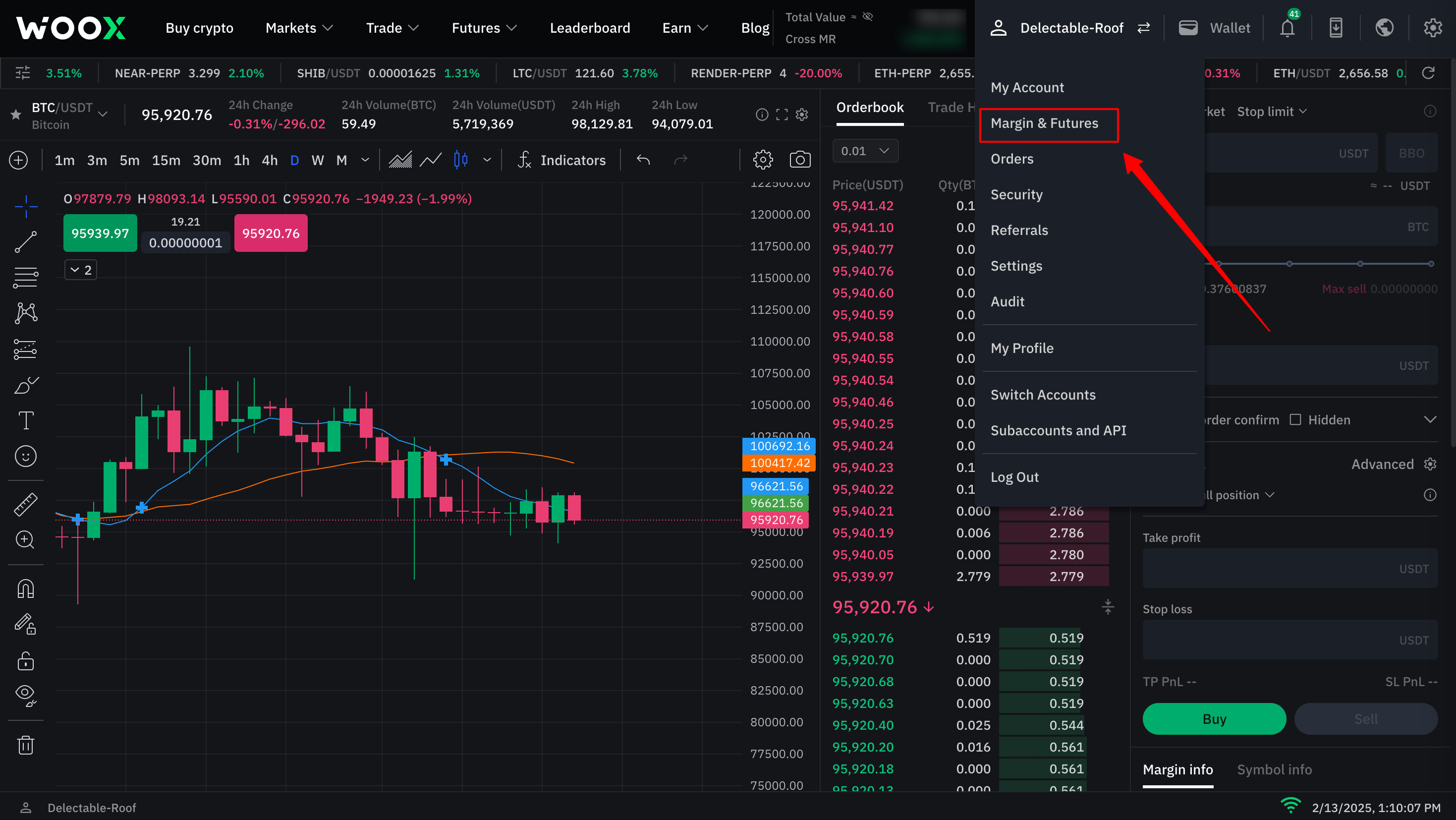Expand the Markets dropdown menu
The height and width of the screenshot is (820, 1456).
pos(299,28)
